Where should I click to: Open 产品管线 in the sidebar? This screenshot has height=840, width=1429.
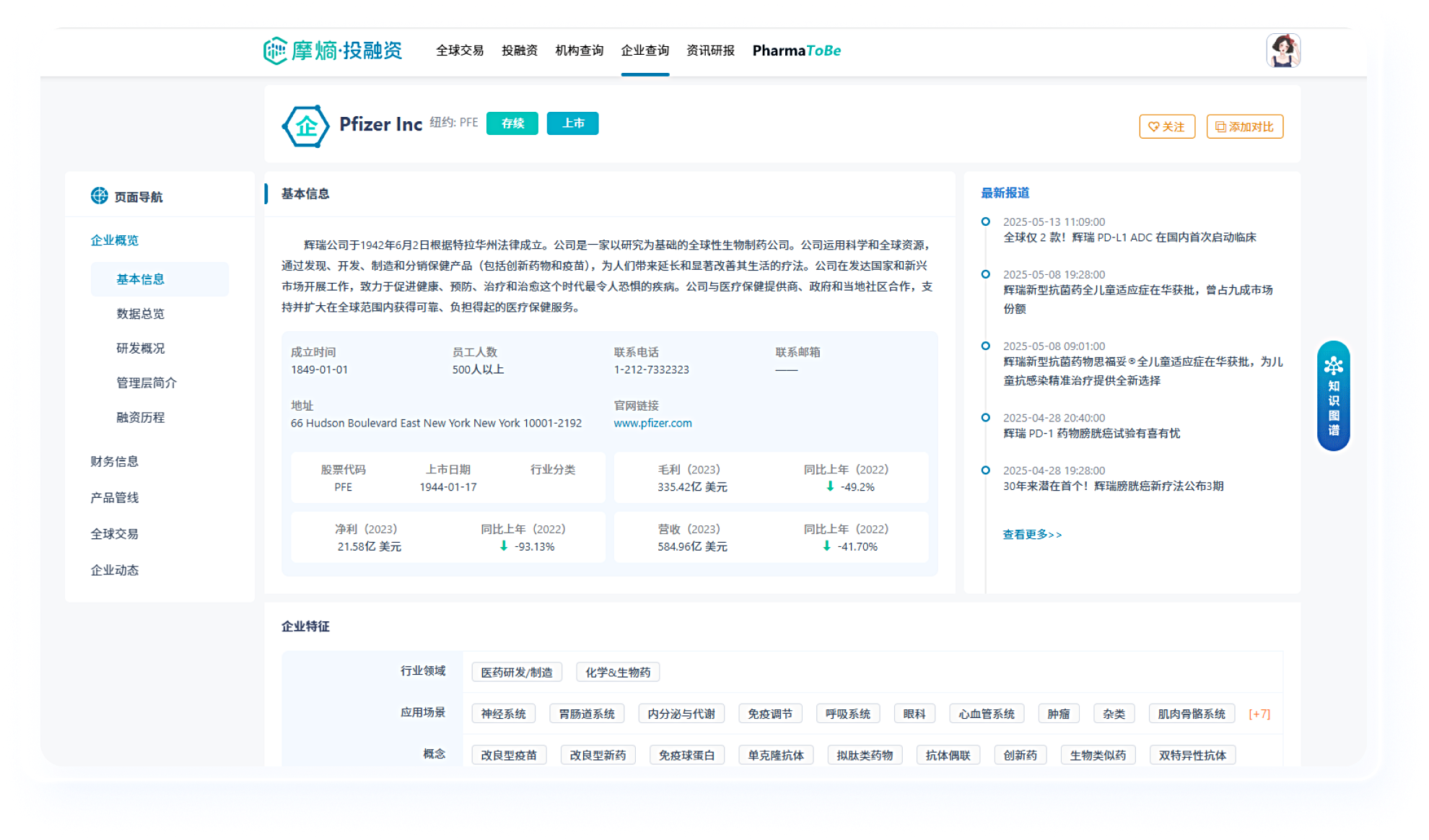pos(115,498)
